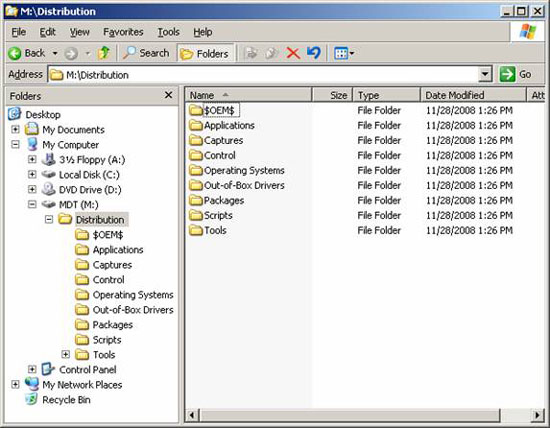Click the Copy To toolbar icon
Image resolution: width=550 pixels, height=428 pixels.
point(271,53)
